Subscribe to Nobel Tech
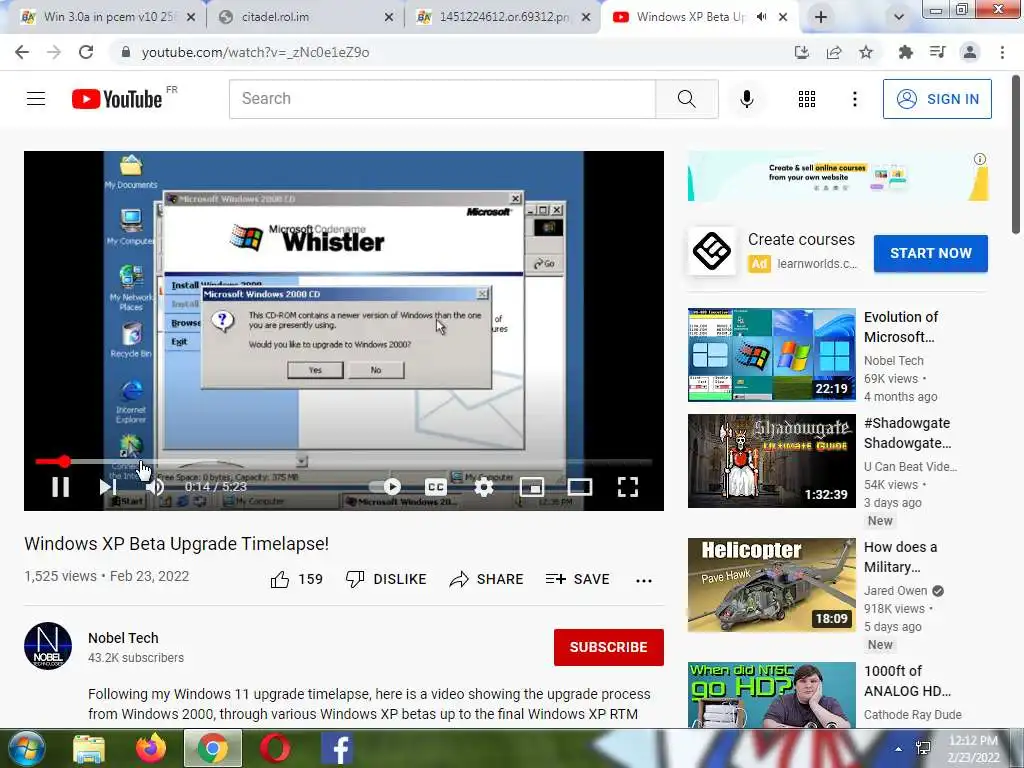The image size is (1024, 768). [x=609, y=647]
